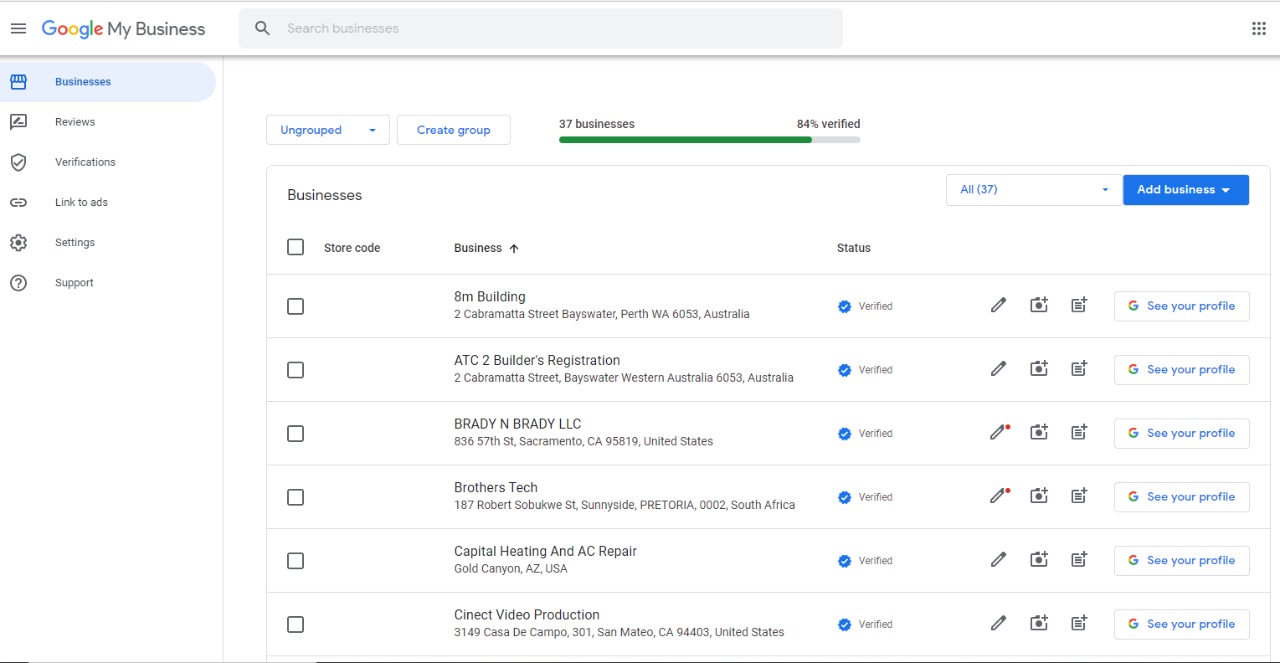Image resolution: width=1280 pixels, height=663 pixels.
Task: Edit Cinect Video Production info
Action: point(998,624)
